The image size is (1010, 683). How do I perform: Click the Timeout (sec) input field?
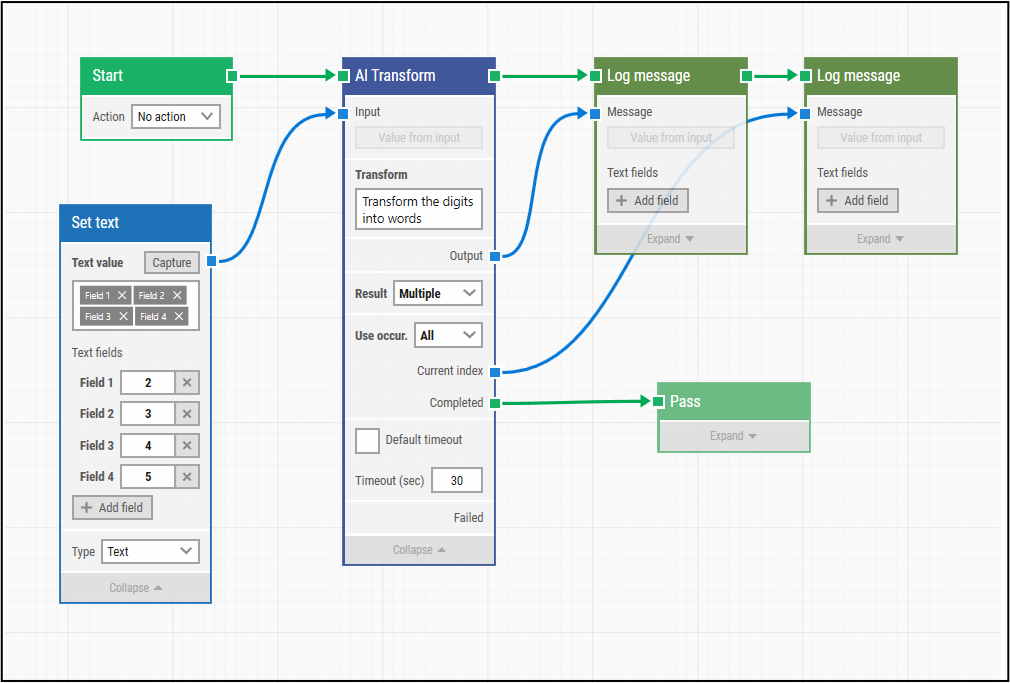coord(457,480)
